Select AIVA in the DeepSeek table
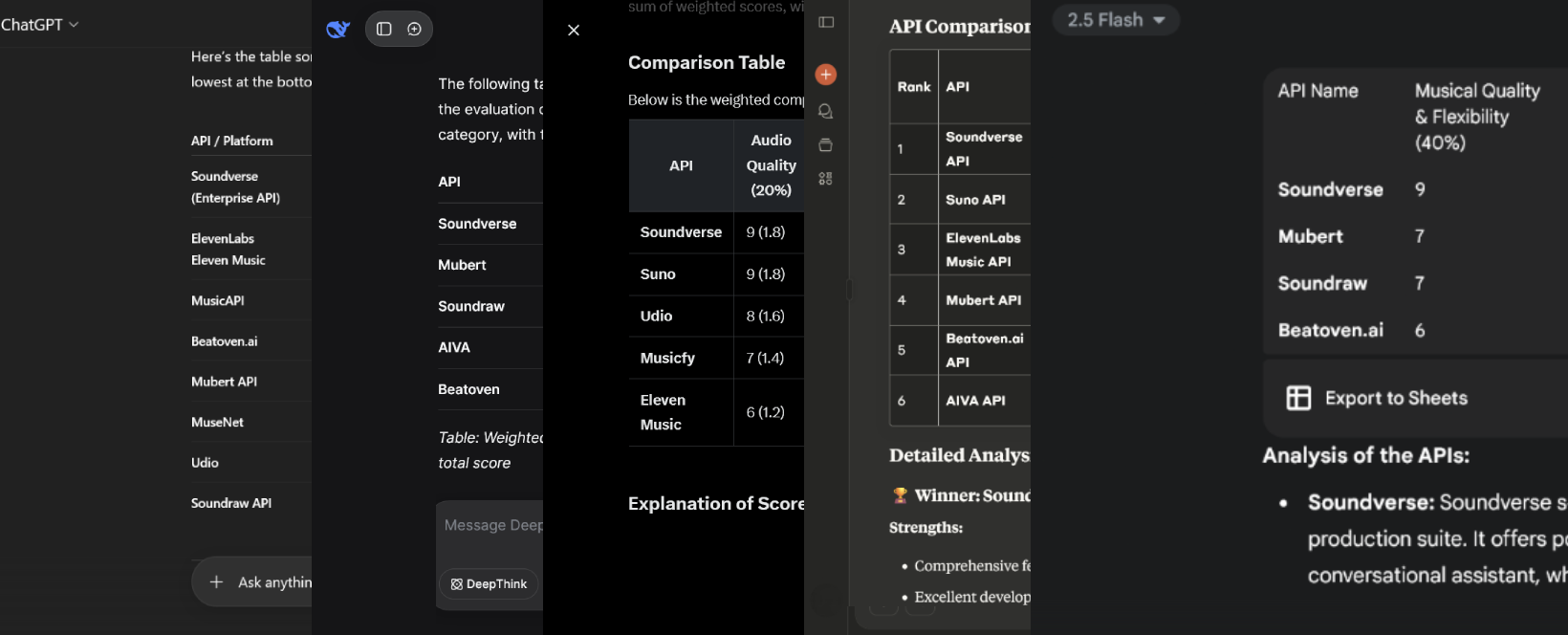Viewport: 1568px width, 635px height. pyautogui.click(x=454, y=347)
